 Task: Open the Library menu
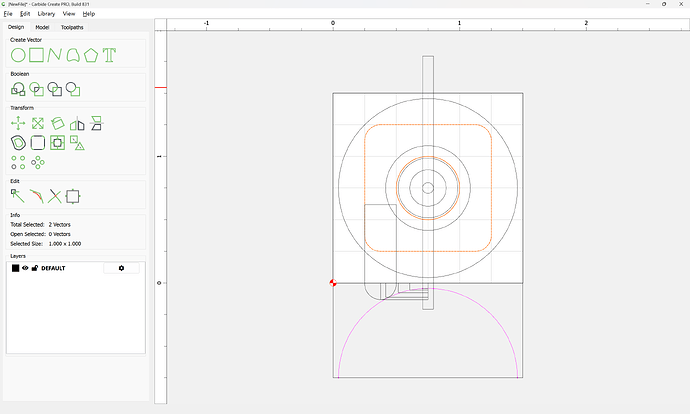tap(46, 14)
